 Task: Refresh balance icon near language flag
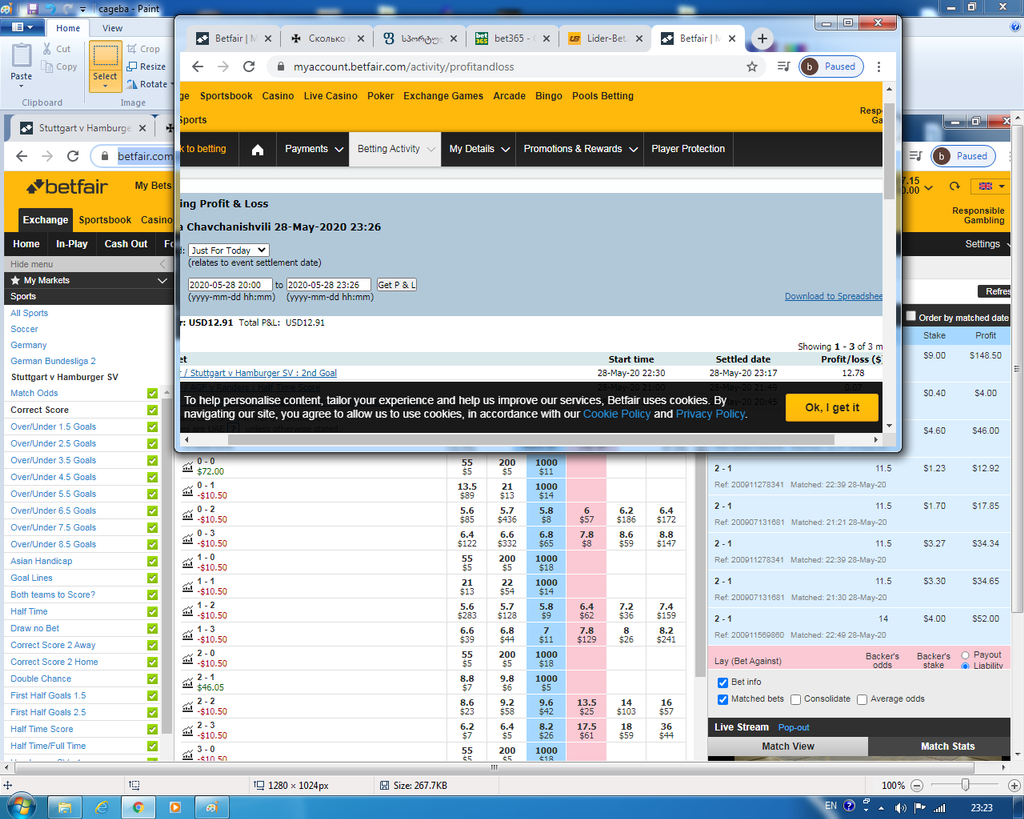tap(955, 187)
